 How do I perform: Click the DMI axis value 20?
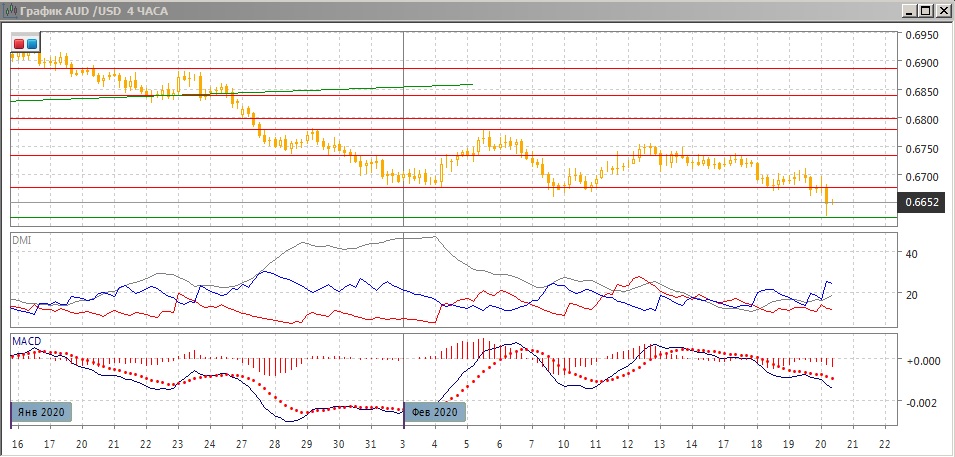pyautogui.click(x=912, y=295)
